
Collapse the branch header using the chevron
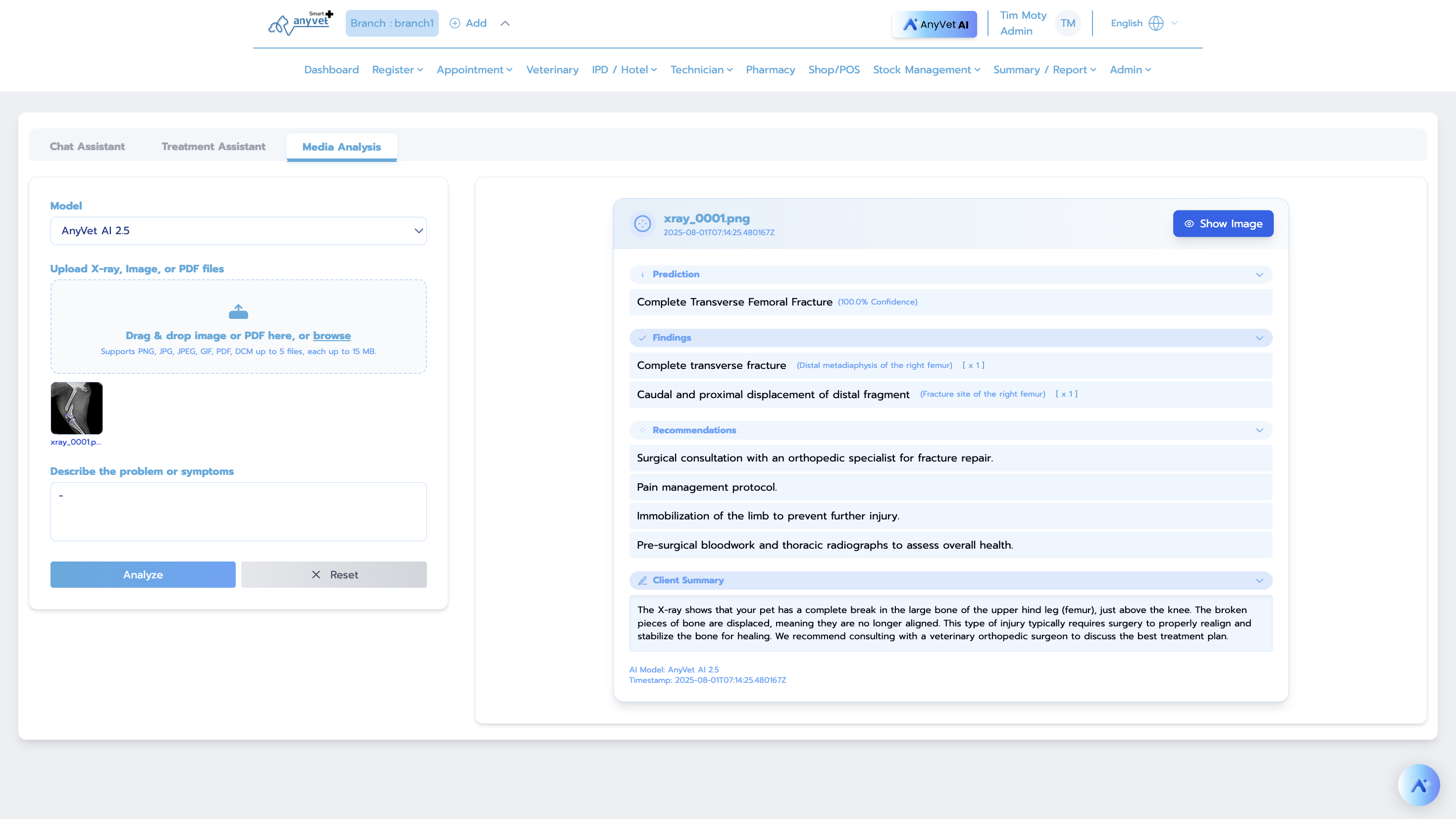click(x=505, y=23)
